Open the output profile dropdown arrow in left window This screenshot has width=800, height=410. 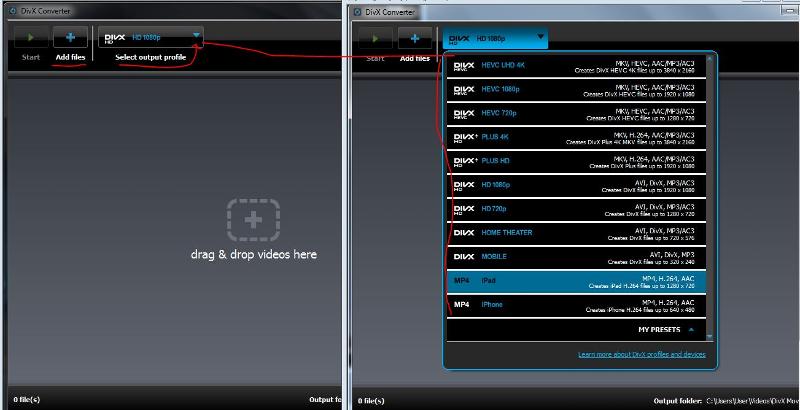pos(197,38)
